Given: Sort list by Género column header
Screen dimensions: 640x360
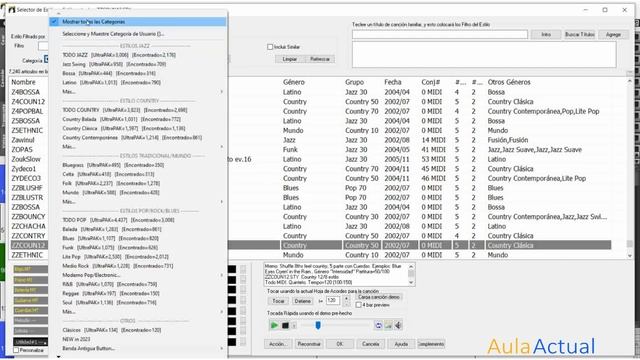Looking at the screenshot, I should pyautogui.click(x=294, y=82).
